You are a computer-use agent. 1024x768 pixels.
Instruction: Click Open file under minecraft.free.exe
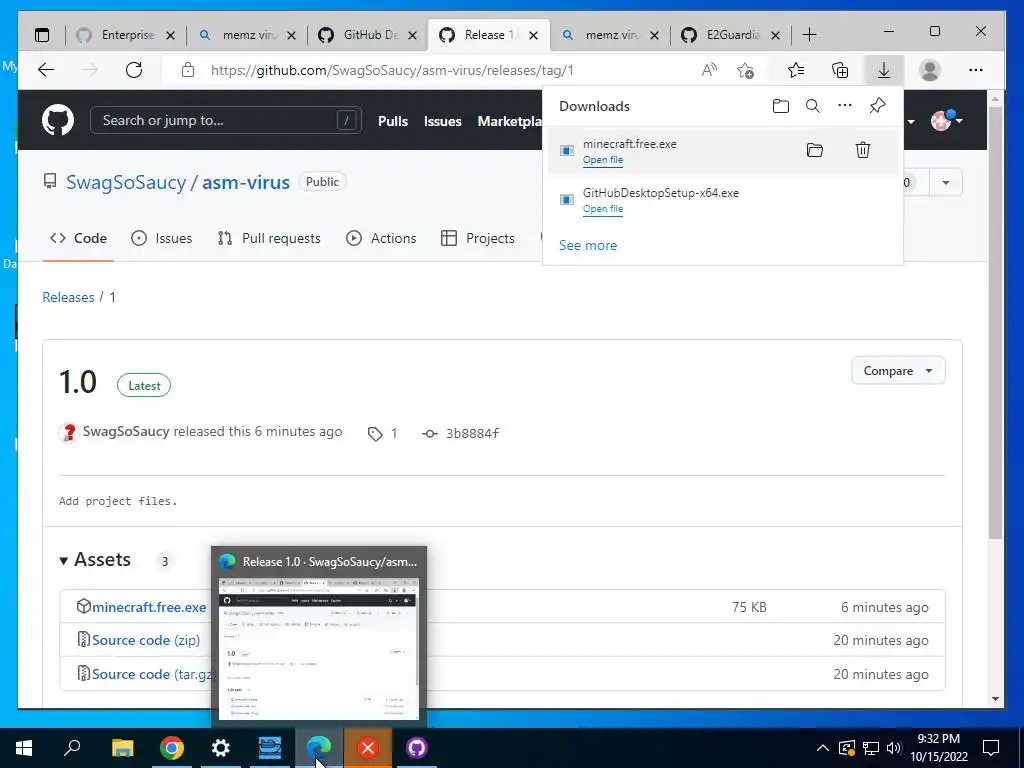click(603, 160)
